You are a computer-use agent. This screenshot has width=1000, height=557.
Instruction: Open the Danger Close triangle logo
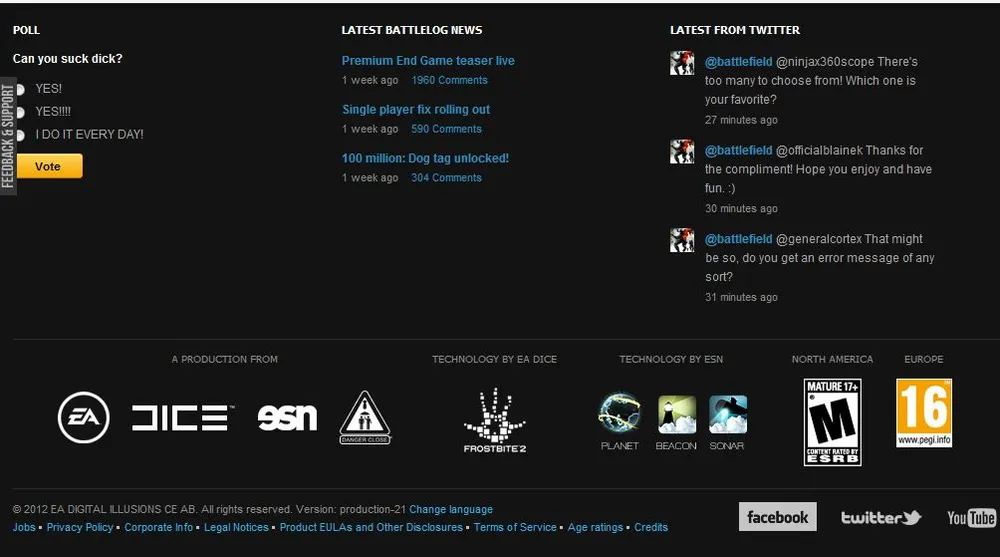[365, 417]
